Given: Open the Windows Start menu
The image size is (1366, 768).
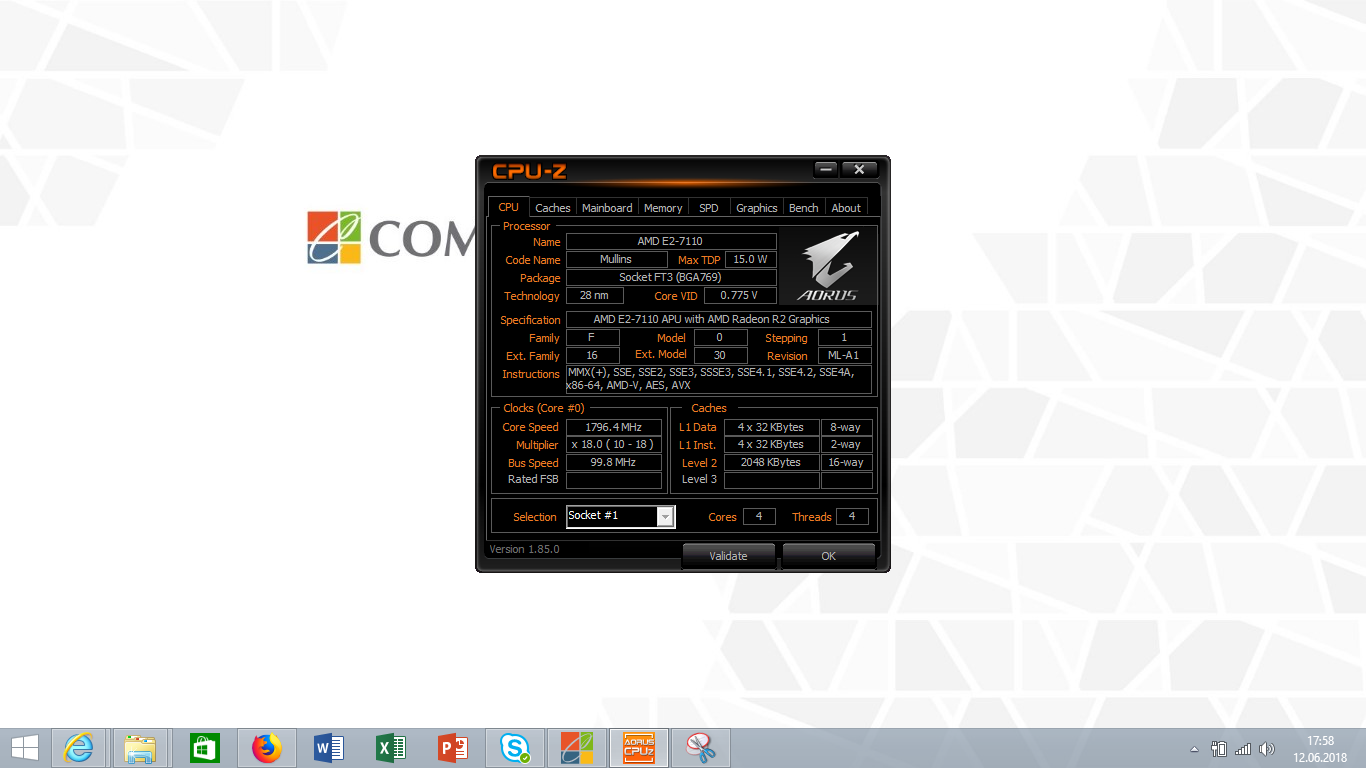Looking at the screenshot, I should click(x=24, y=748).
